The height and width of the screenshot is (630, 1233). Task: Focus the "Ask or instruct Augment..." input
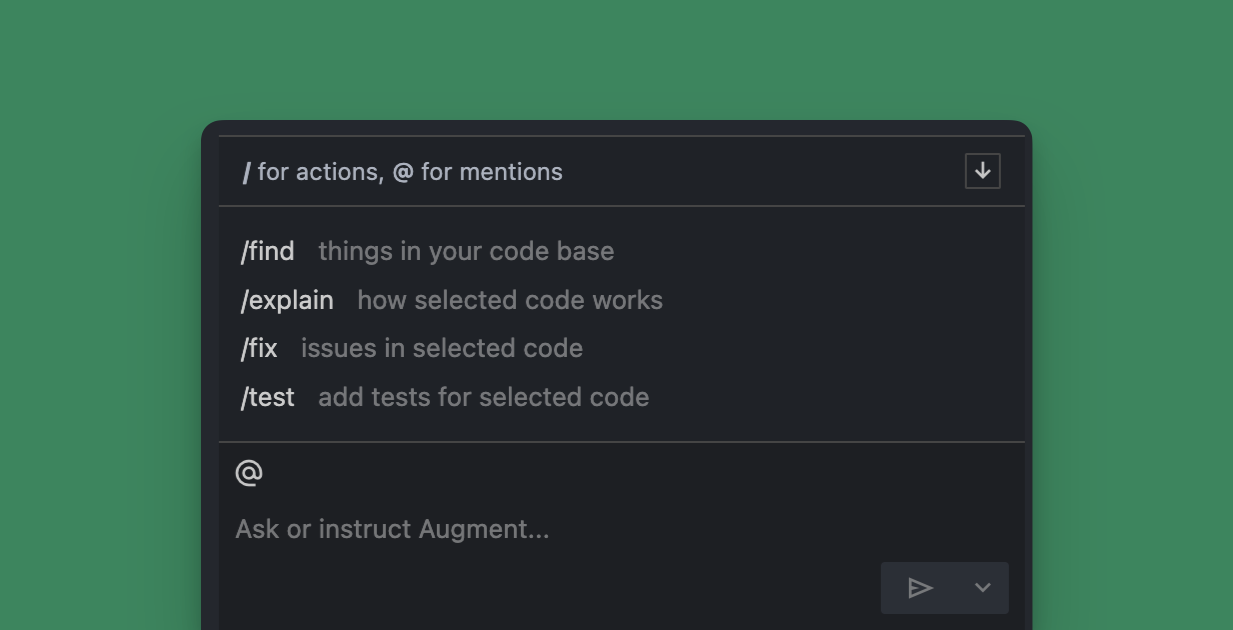392,528
